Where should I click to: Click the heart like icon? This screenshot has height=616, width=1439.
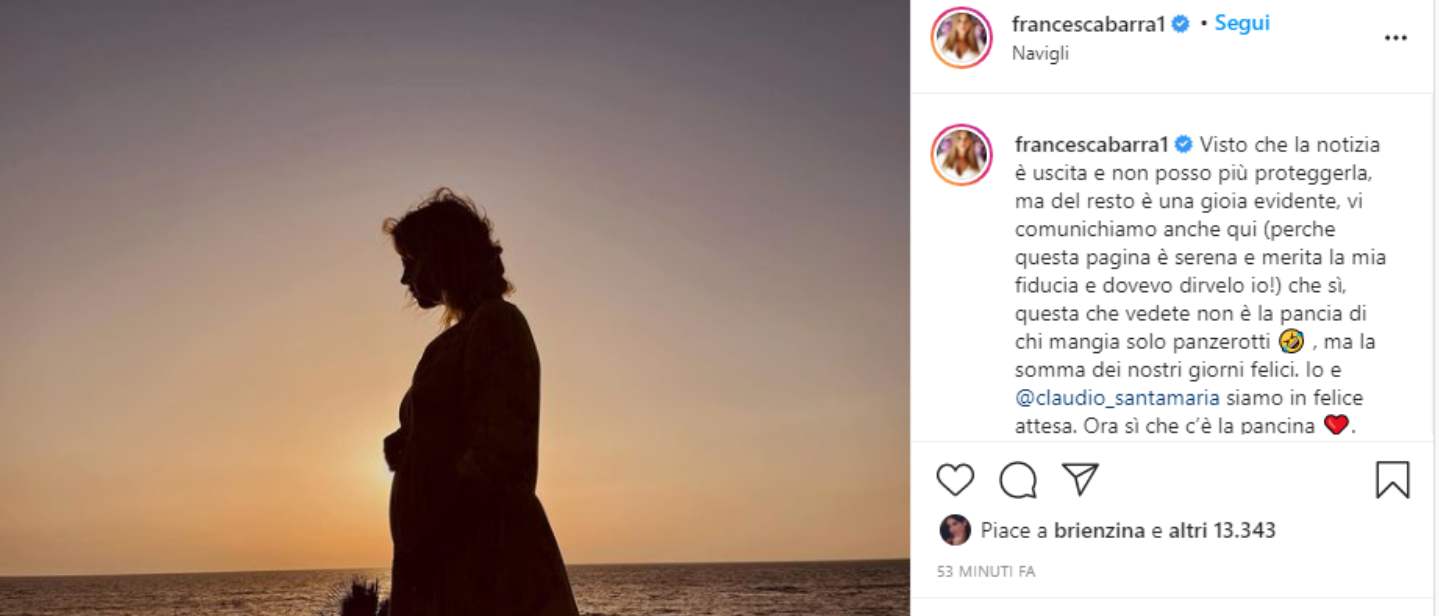coord(955,480)
